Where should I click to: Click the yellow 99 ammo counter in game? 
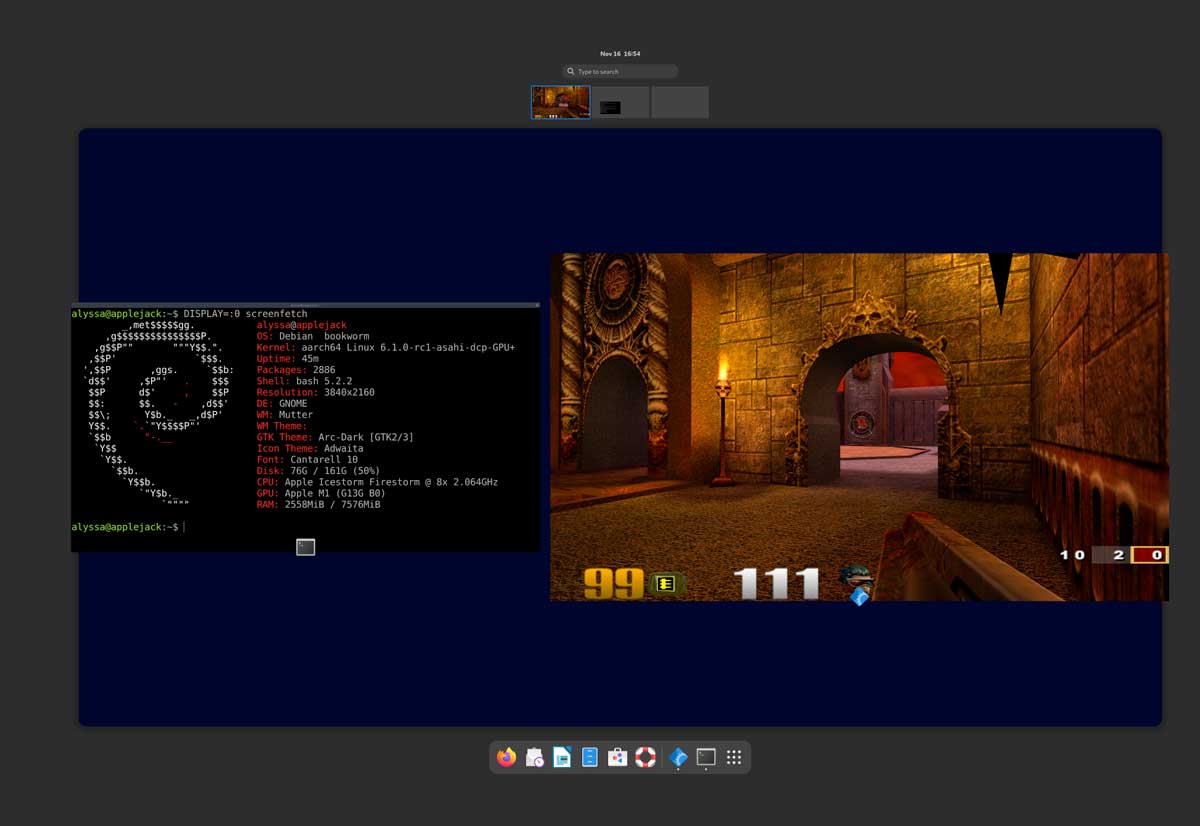tap(613, 584)
